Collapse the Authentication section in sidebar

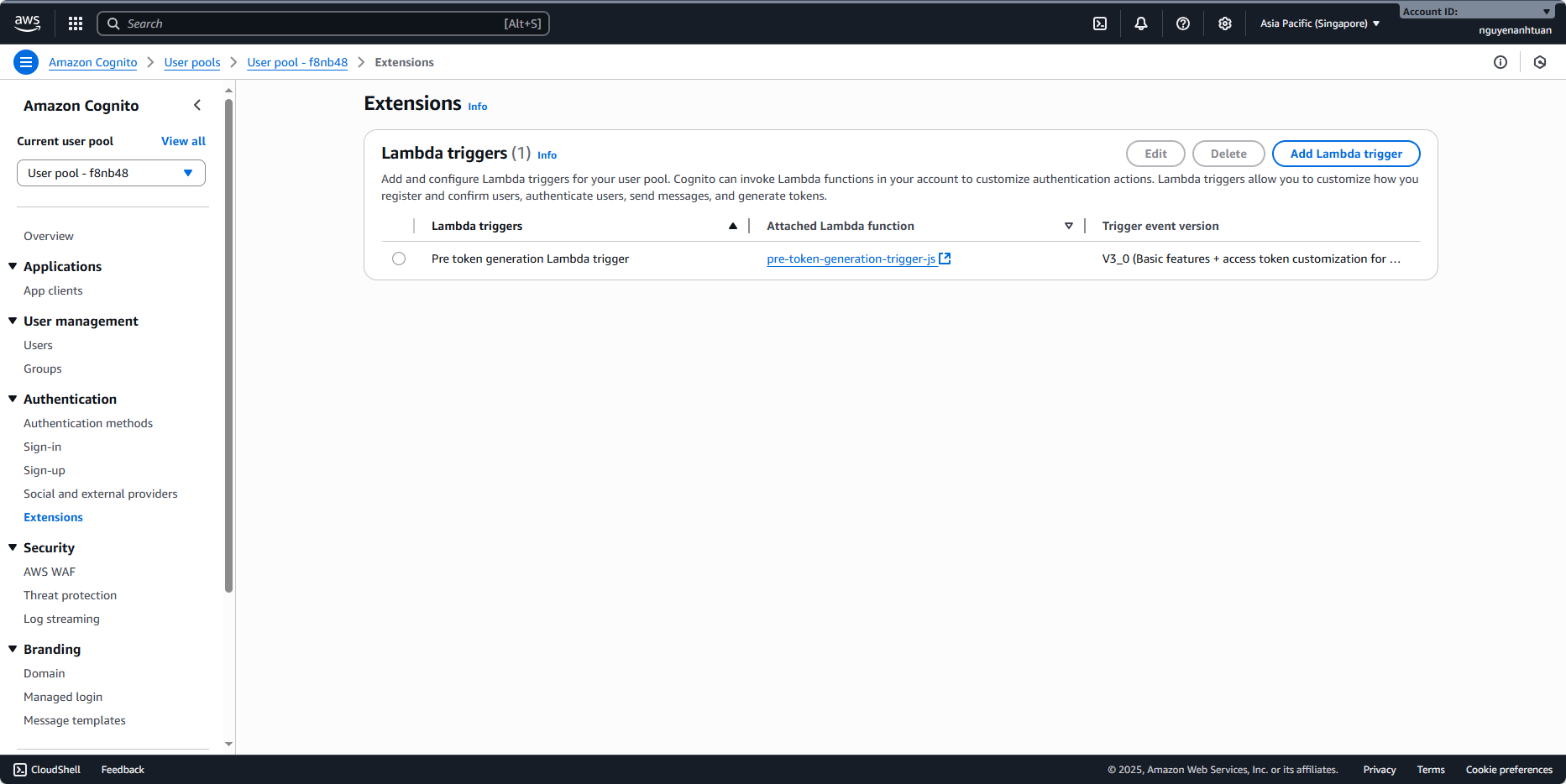click(13, 399)
